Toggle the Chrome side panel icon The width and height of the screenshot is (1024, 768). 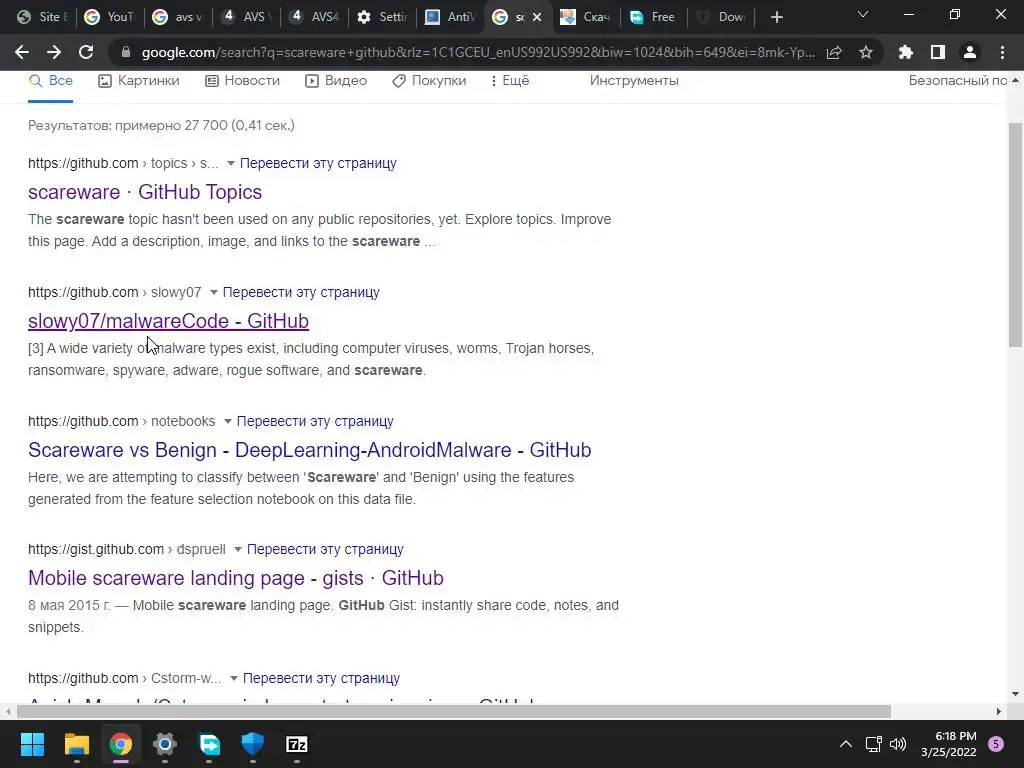coord(937,52)
